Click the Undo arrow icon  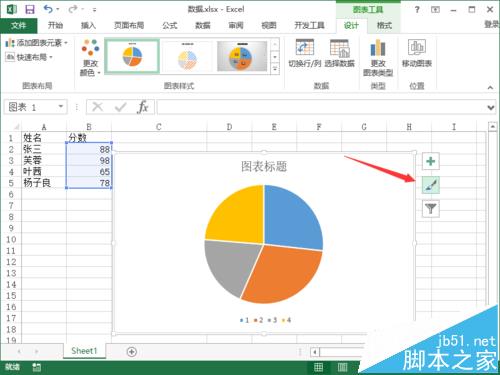(49, 9)
